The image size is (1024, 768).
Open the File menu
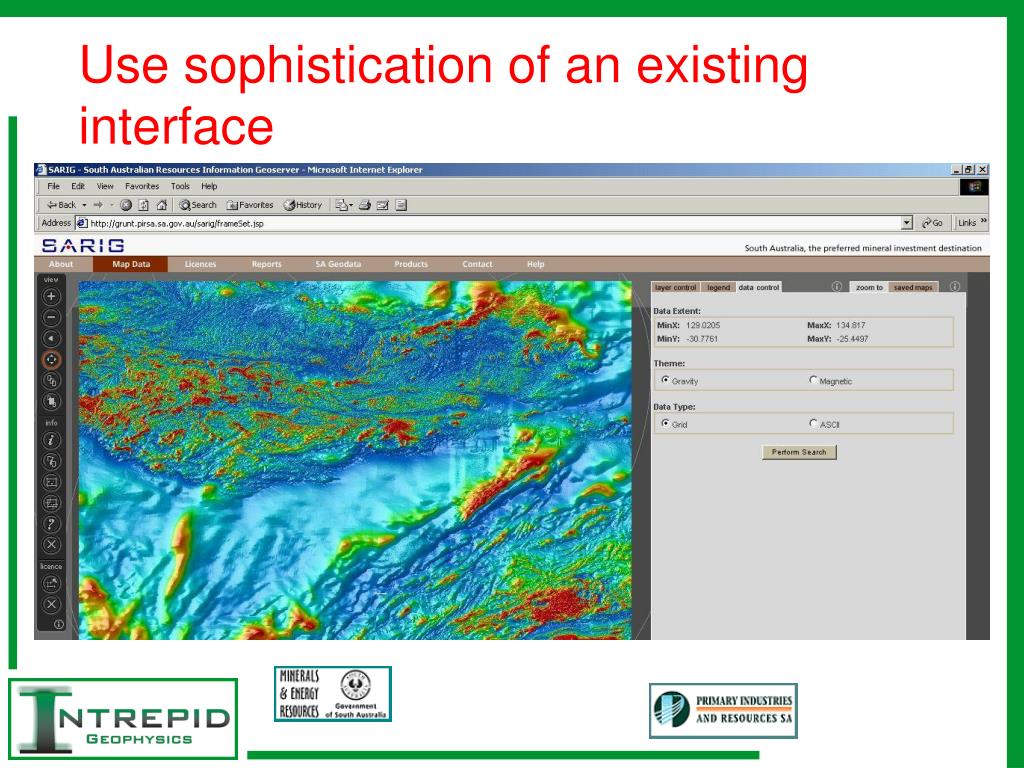(54, 186)
